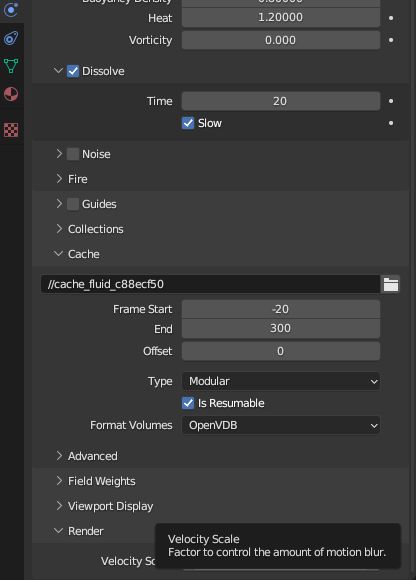Uncheck Is Resumable
Image resolution: width=416 pixels, height=580 pixels.
(x=188, y=403)
